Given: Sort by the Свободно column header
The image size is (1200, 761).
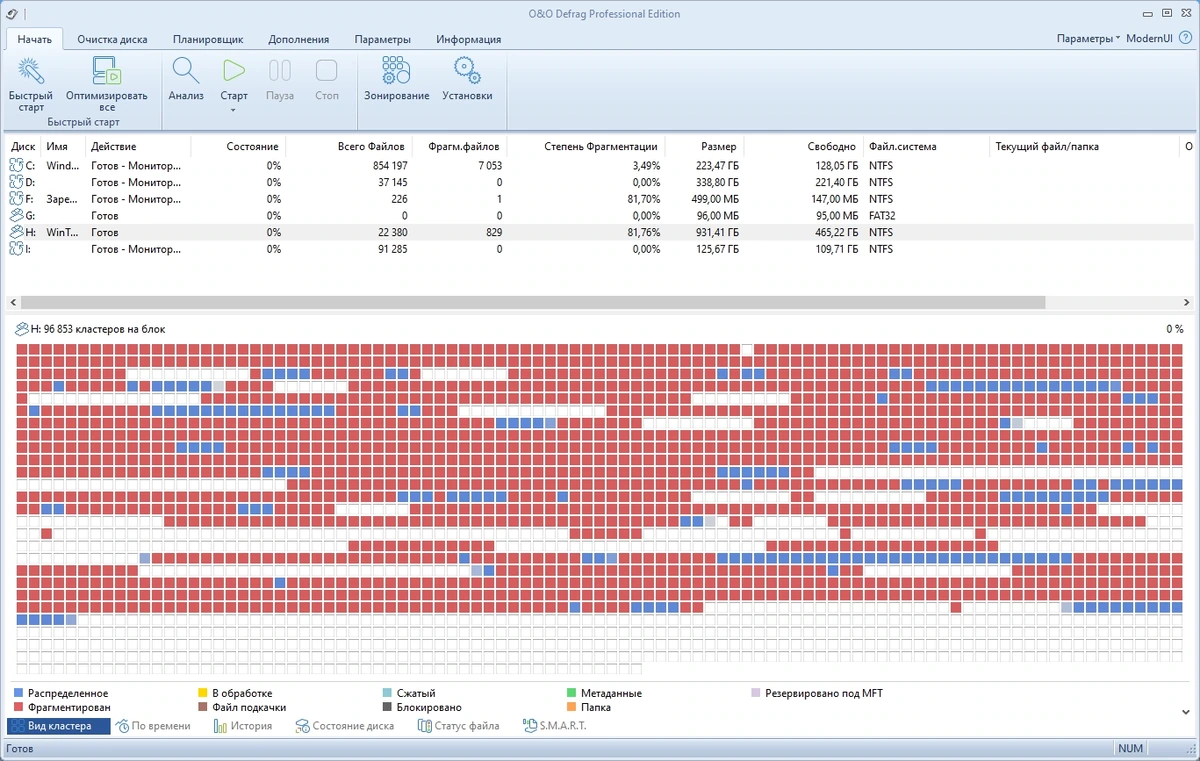Looking at the screenshot, I should [832, 146].
